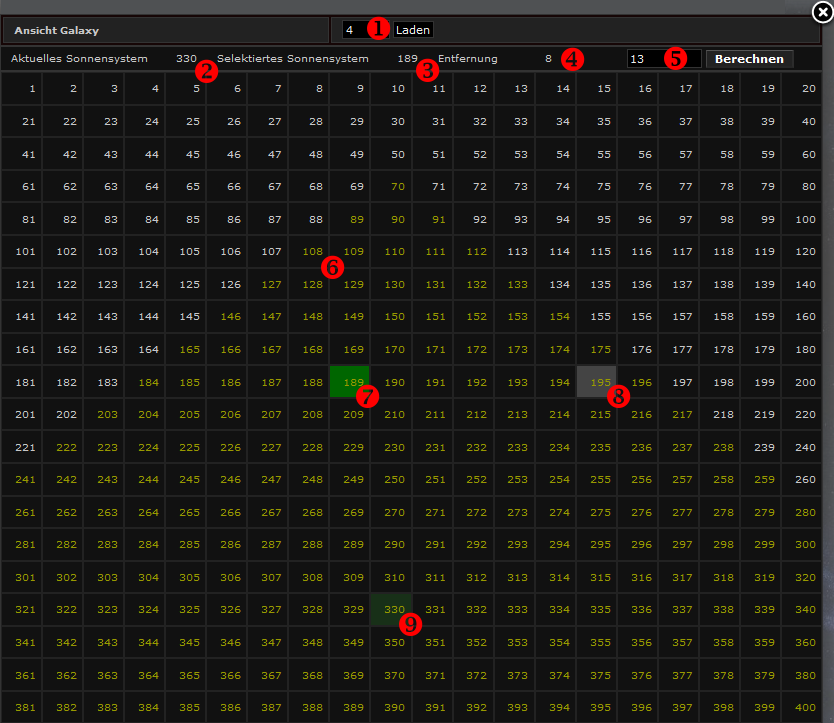Click the Laden button
Viewport: 834px width, 723px height.
(413, 30)
